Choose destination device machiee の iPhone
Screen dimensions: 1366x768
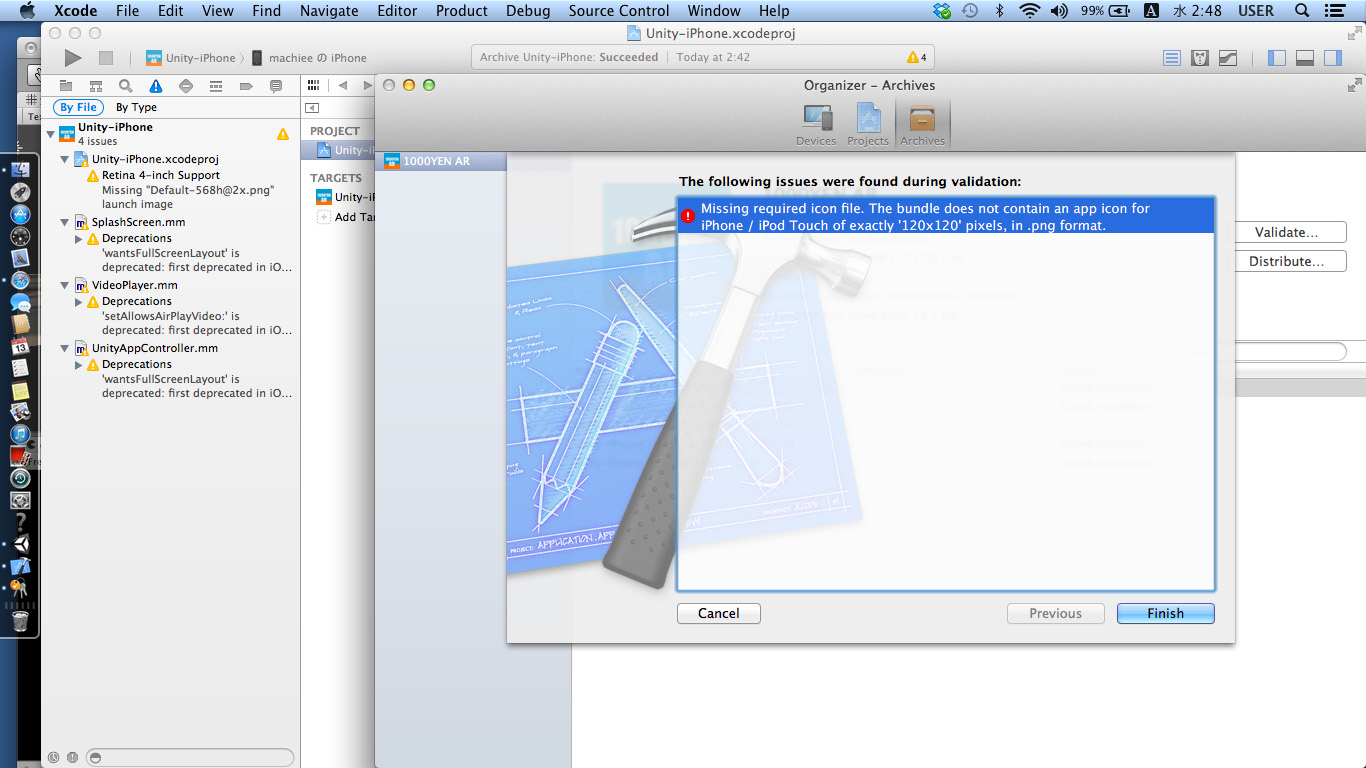[308, 58]
